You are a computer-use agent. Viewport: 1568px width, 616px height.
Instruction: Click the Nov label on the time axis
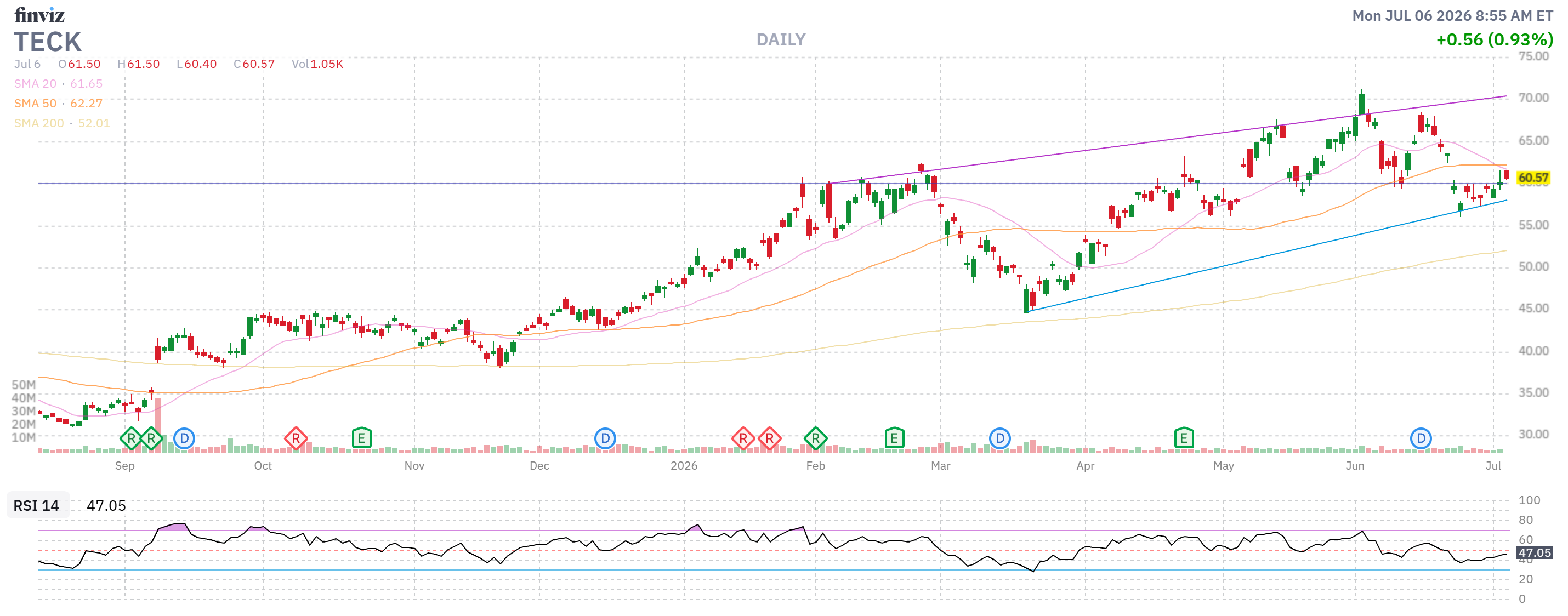414,466
